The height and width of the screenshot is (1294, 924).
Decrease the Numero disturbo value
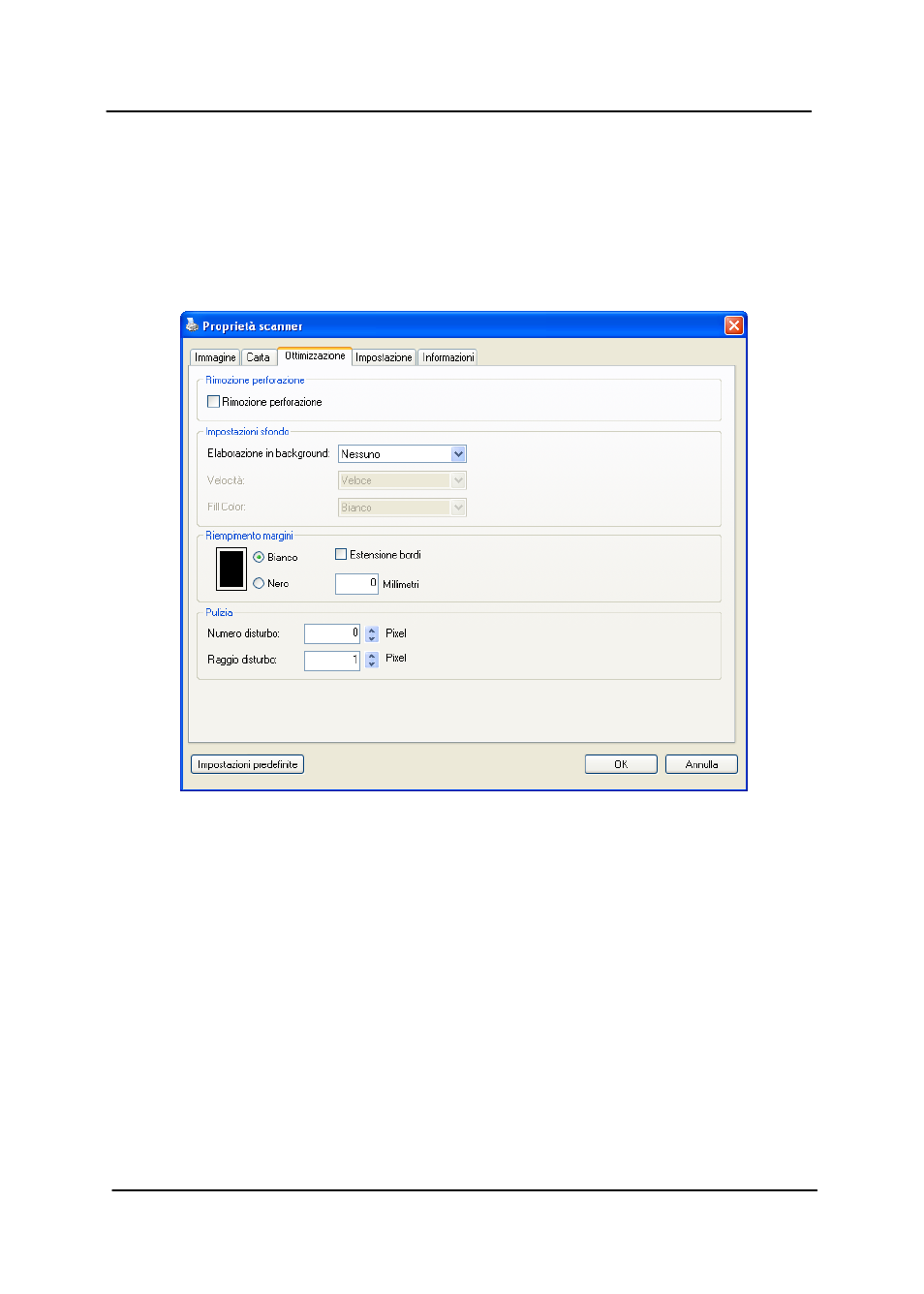[372, 638]
